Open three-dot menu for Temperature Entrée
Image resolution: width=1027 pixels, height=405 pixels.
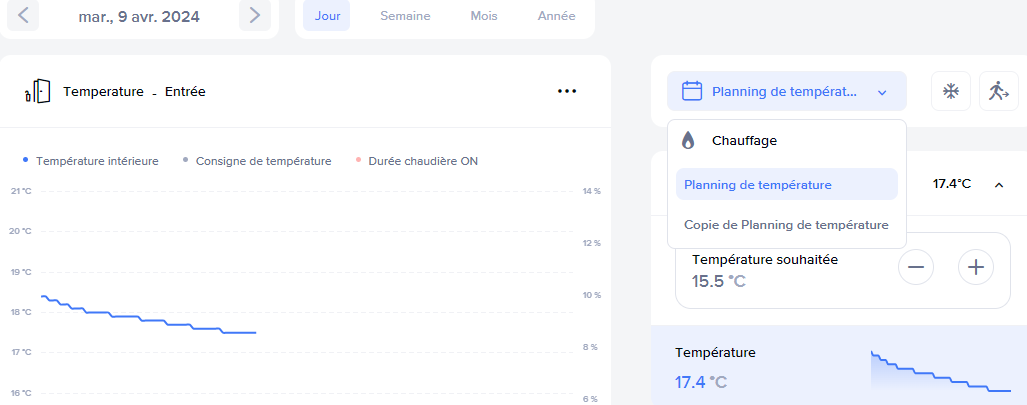567,91
